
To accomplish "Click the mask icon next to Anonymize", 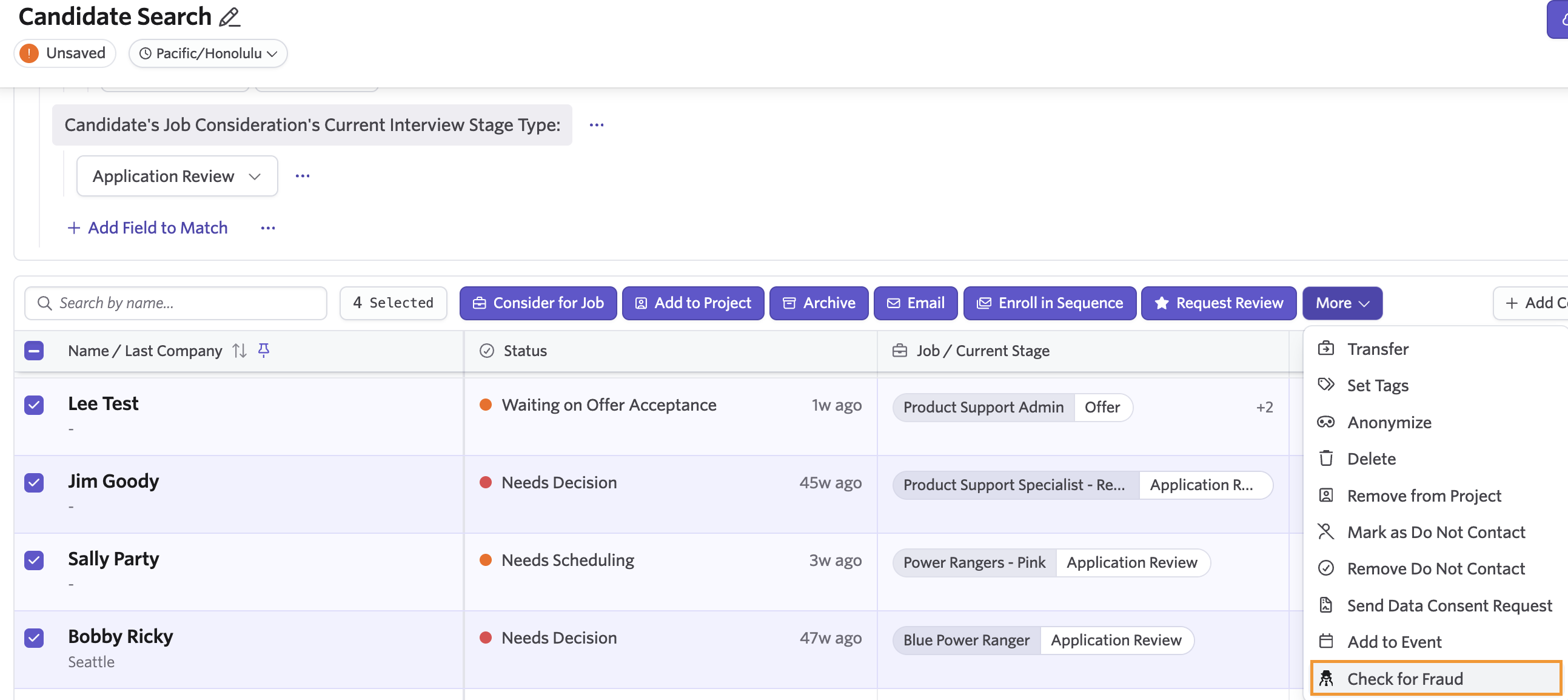I will click(1325, 422).
